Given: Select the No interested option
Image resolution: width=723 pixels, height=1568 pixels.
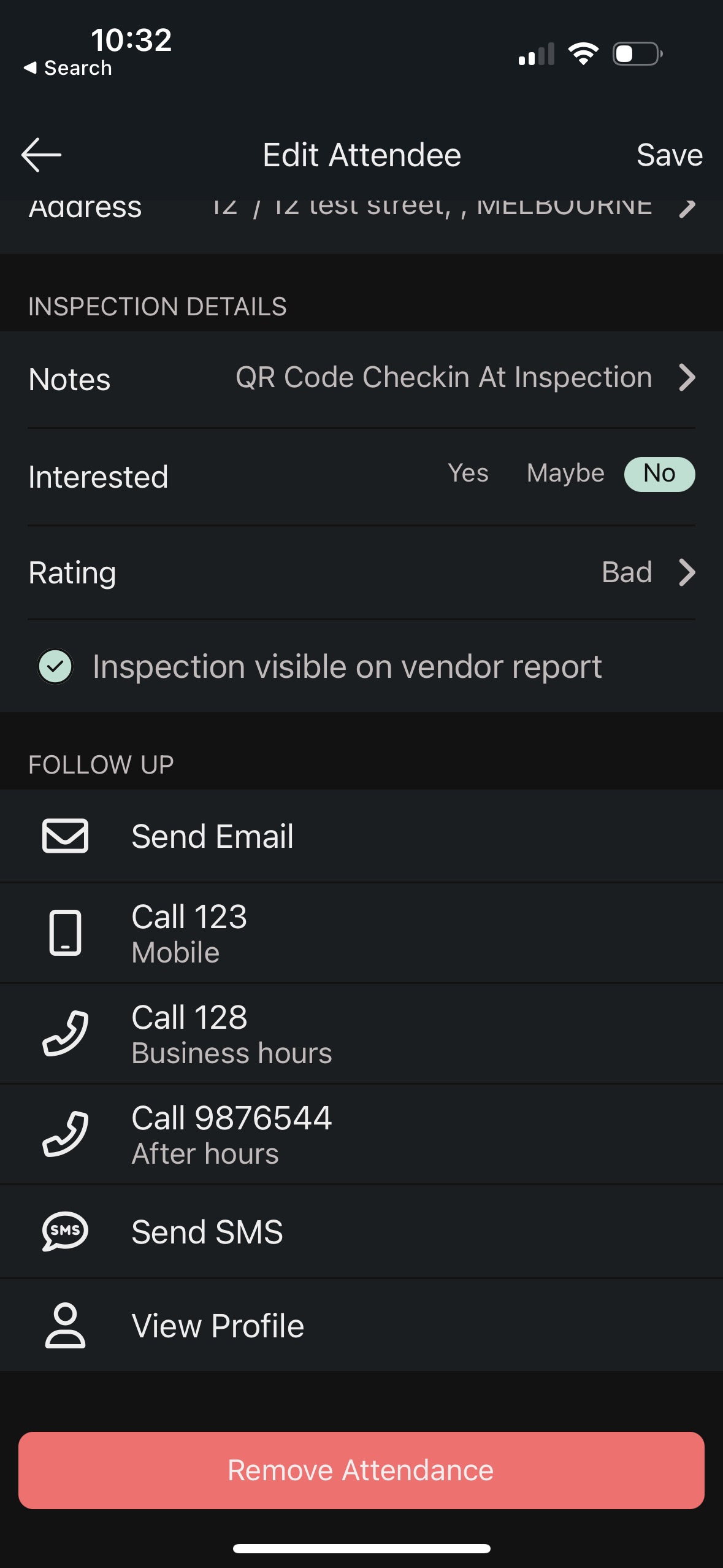Looking at the screenshot, I should point(659,474).
